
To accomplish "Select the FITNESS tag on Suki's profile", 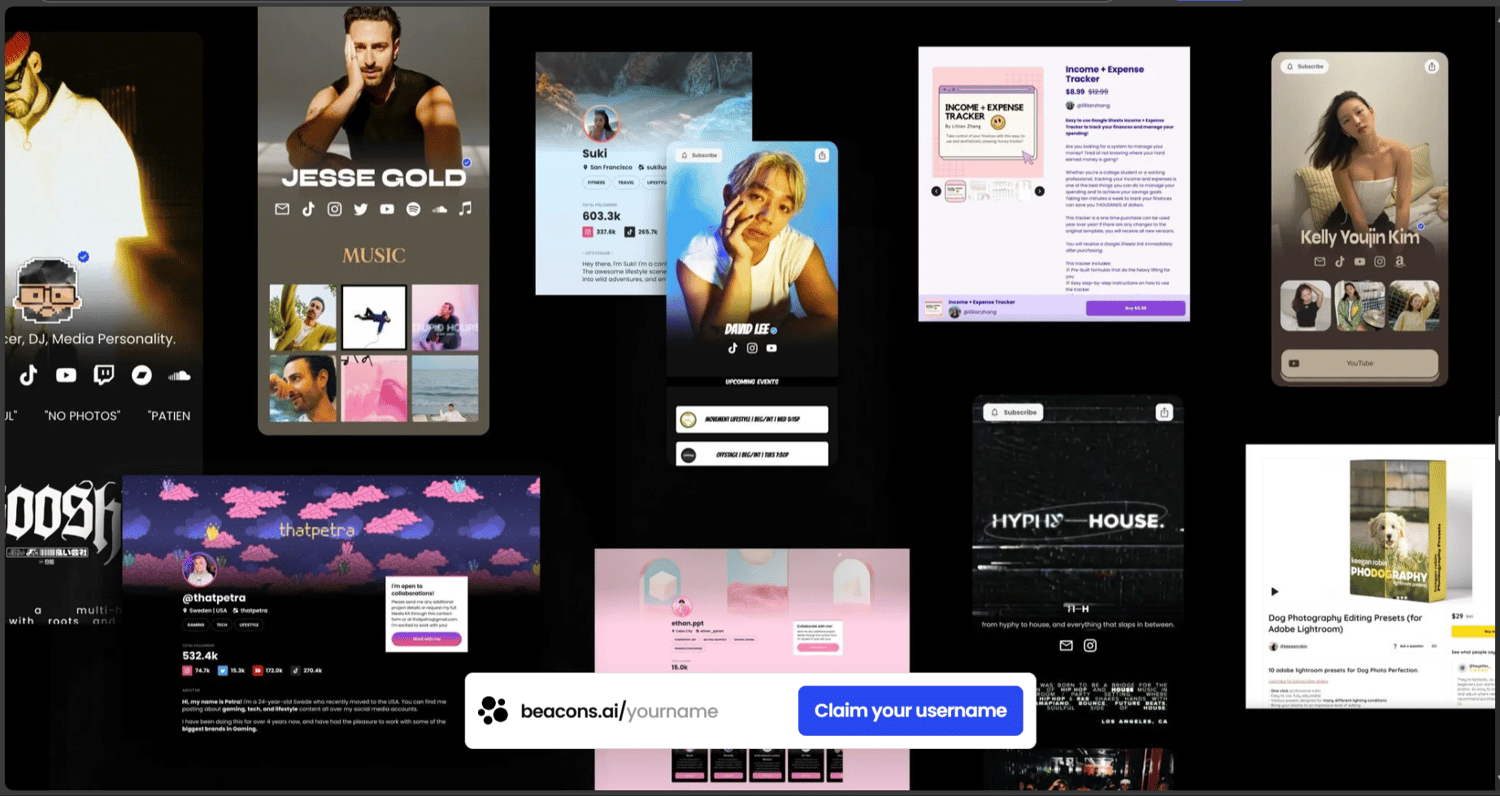I will tap(597, 182).
